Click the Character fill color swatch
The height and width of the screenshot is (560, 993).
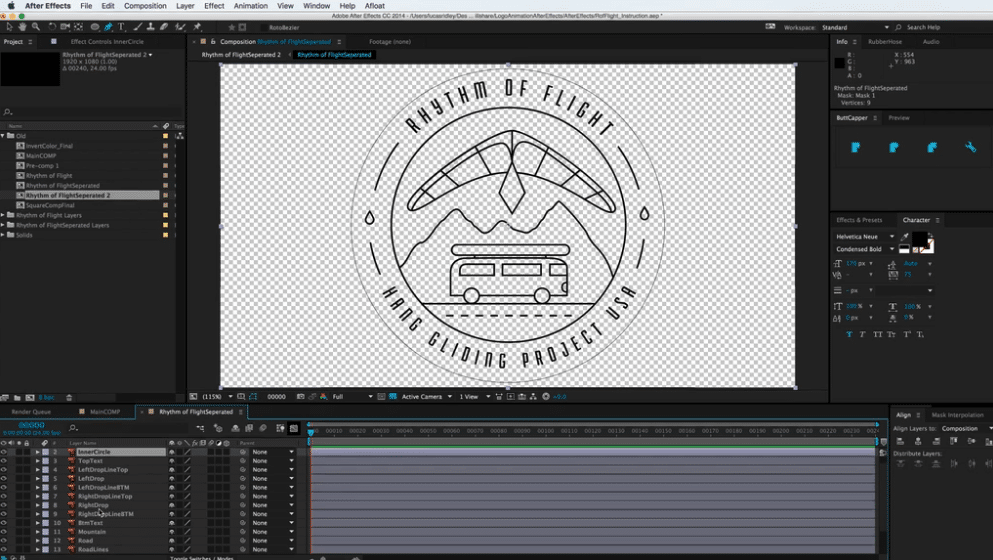click(919, 239)
